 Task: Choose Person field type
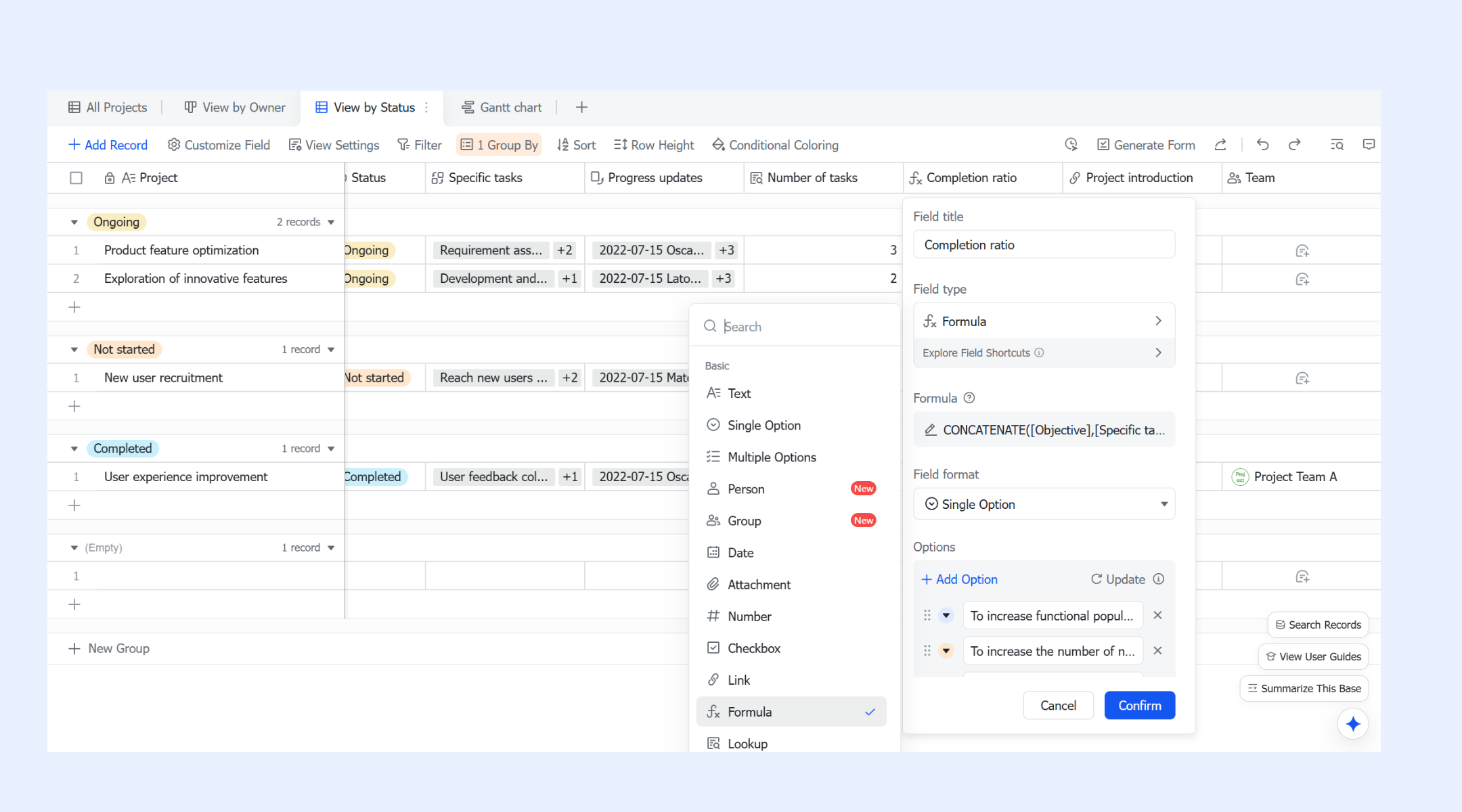(791, 489)
